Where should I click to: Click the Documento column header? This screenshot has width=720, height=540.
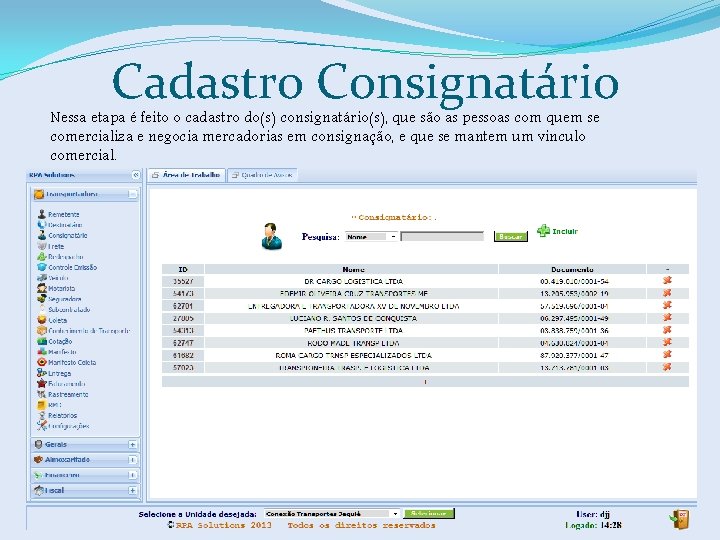pos(573,270)
